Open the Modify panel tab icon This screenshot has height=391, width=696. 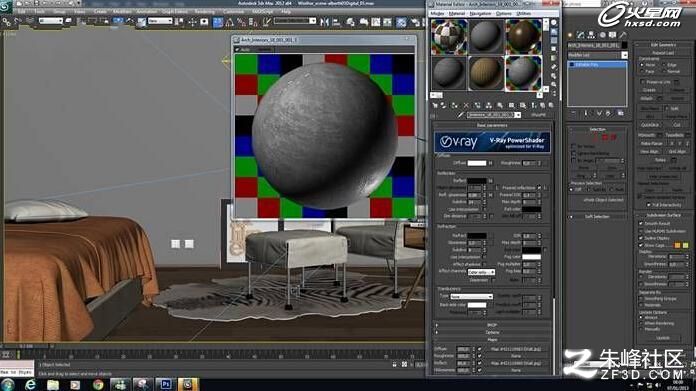pos(581,35)
